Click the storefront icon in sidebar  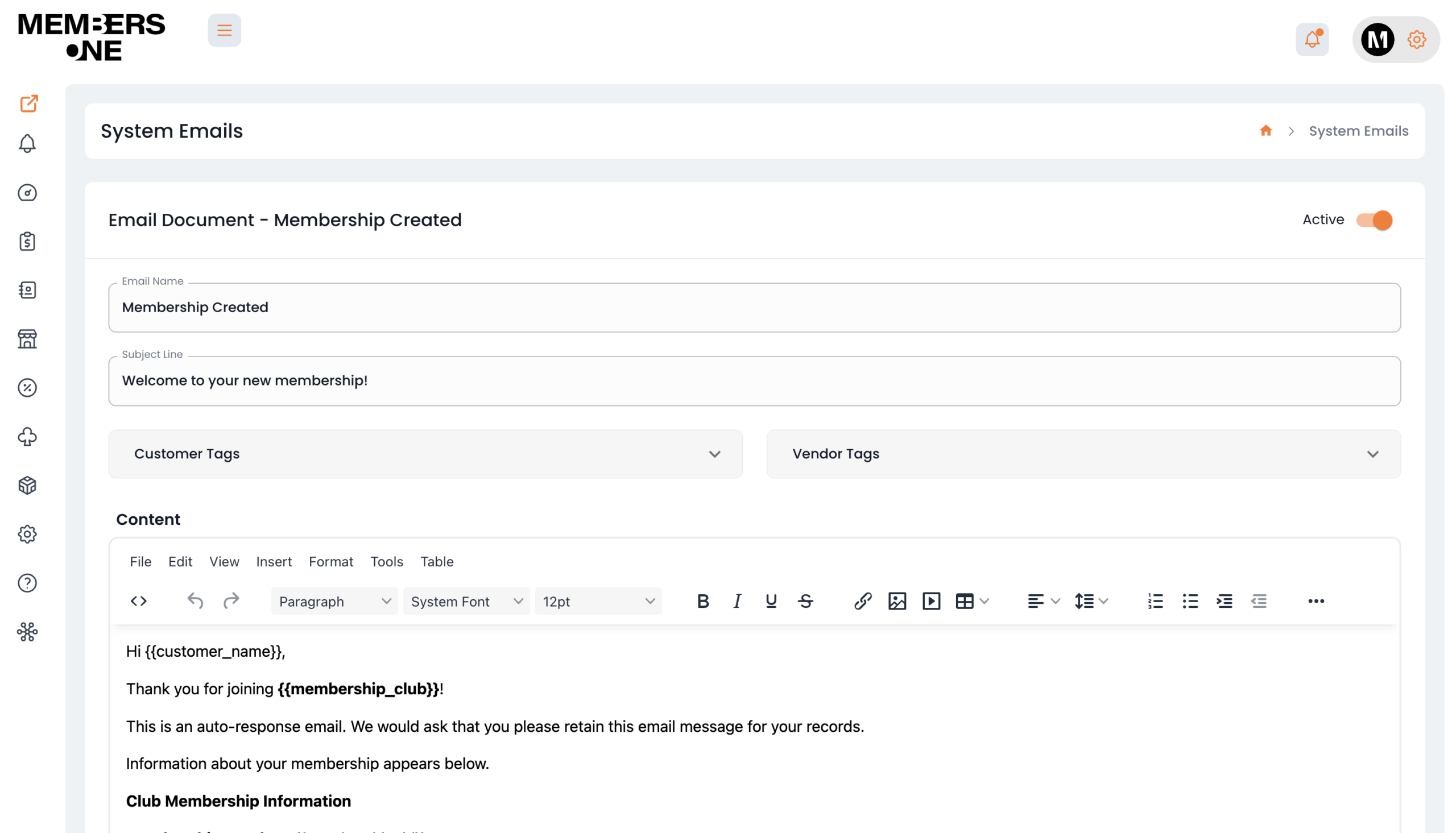27,339
